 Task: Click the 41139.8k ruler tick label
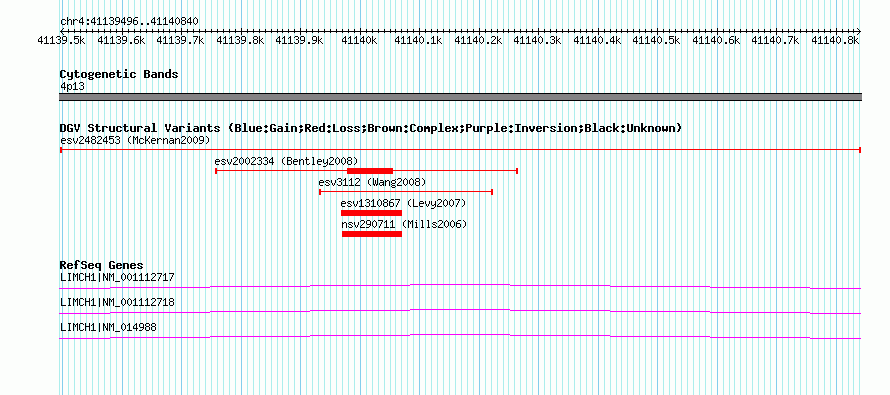(240, 40)
